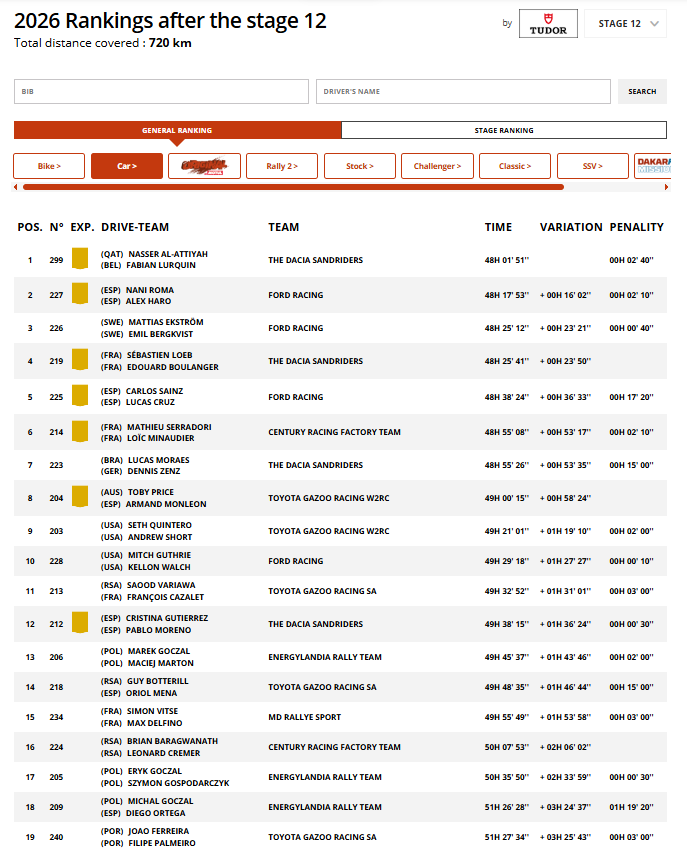687x850 pixels.
Task: Click yellow EXP badge for Nani Roma
Action: tap(80, 294)
